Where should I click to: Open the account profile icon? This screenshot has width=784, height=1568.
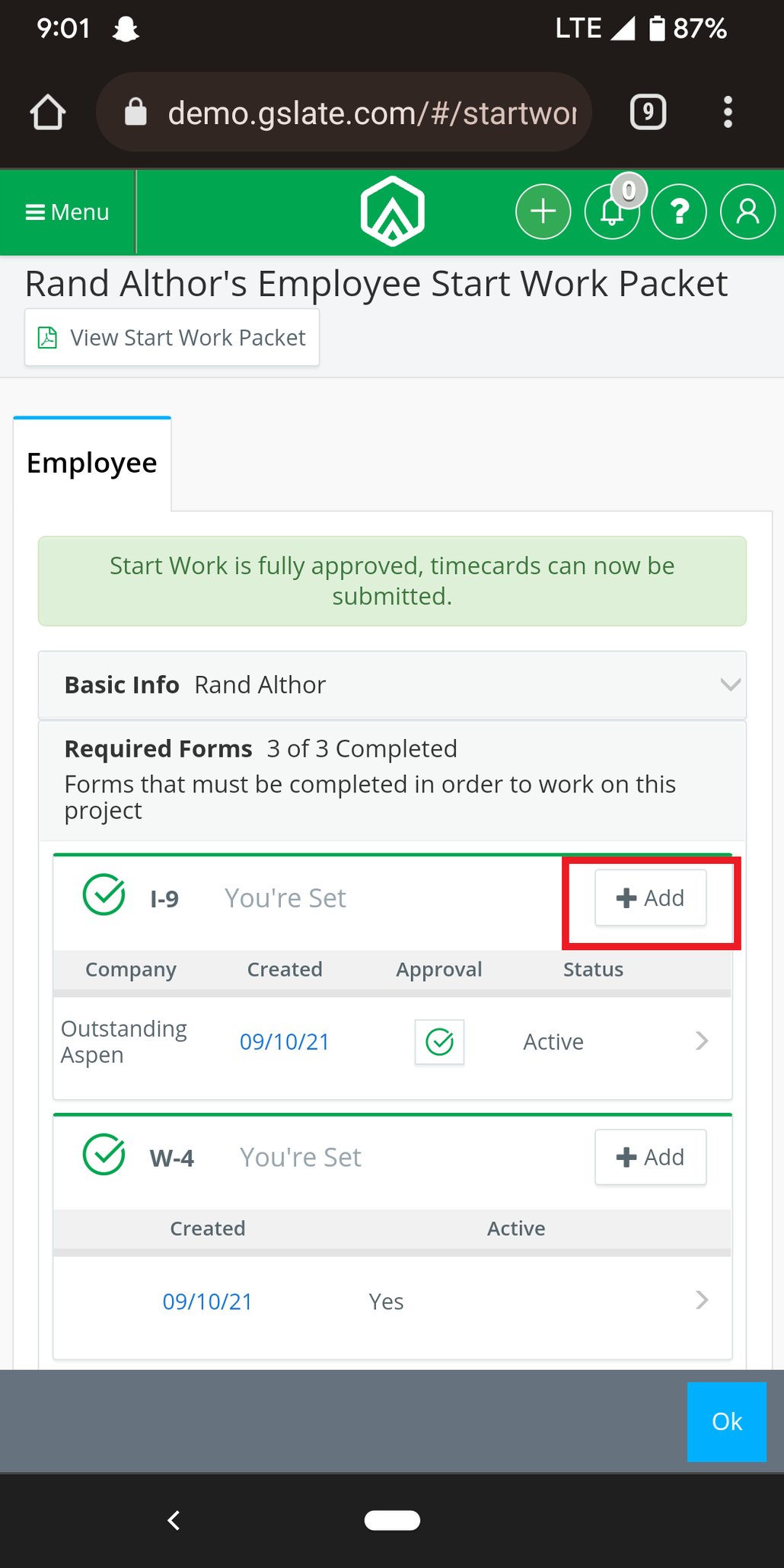[747, 212]
